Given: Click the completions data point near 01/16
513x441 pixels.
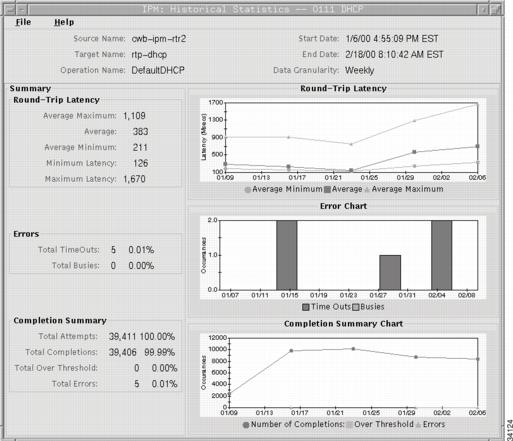Looking at the screenshot, I should coord(291,351).
